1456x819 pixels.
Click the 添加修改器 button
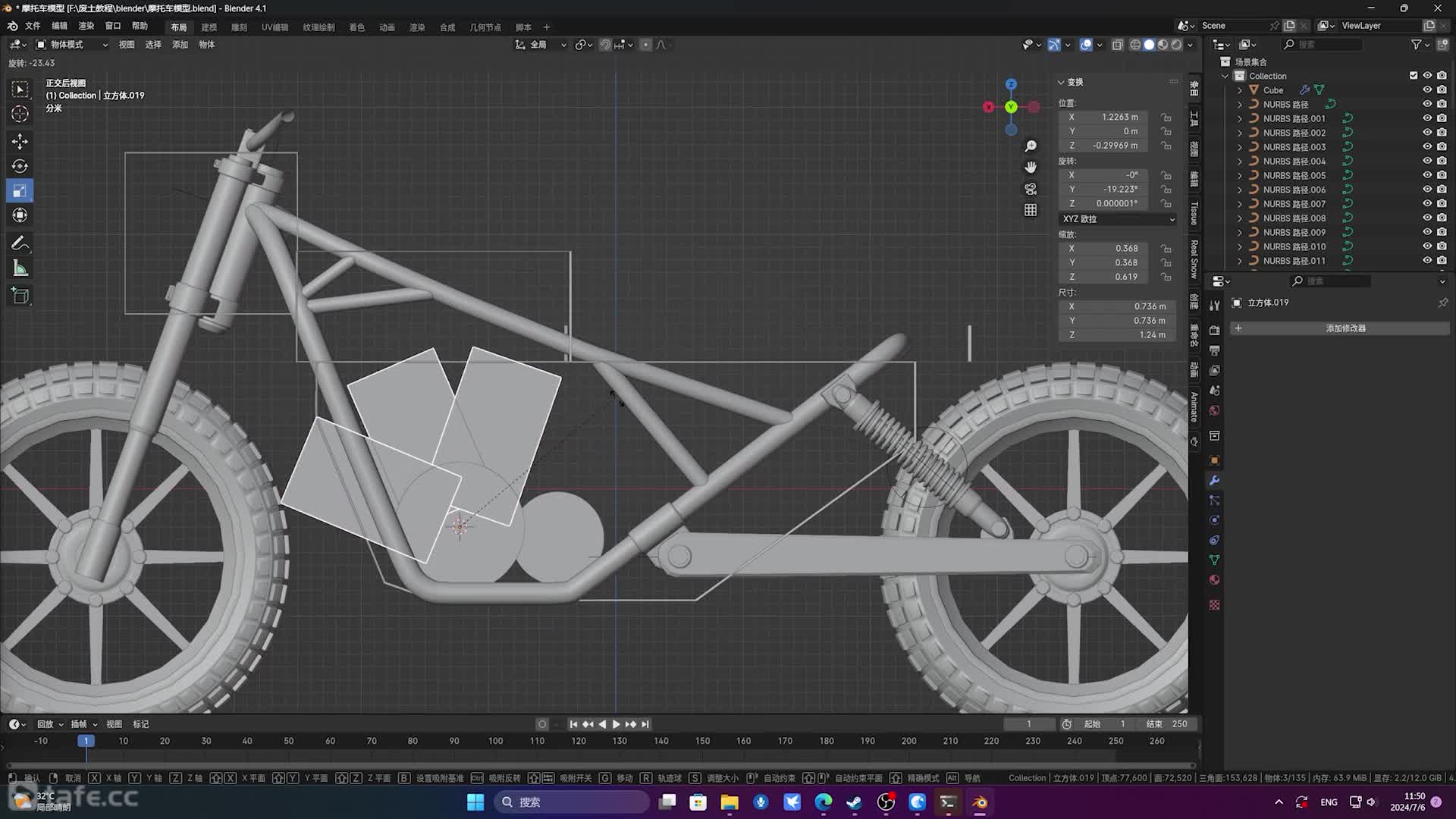tap(1339, 328)
